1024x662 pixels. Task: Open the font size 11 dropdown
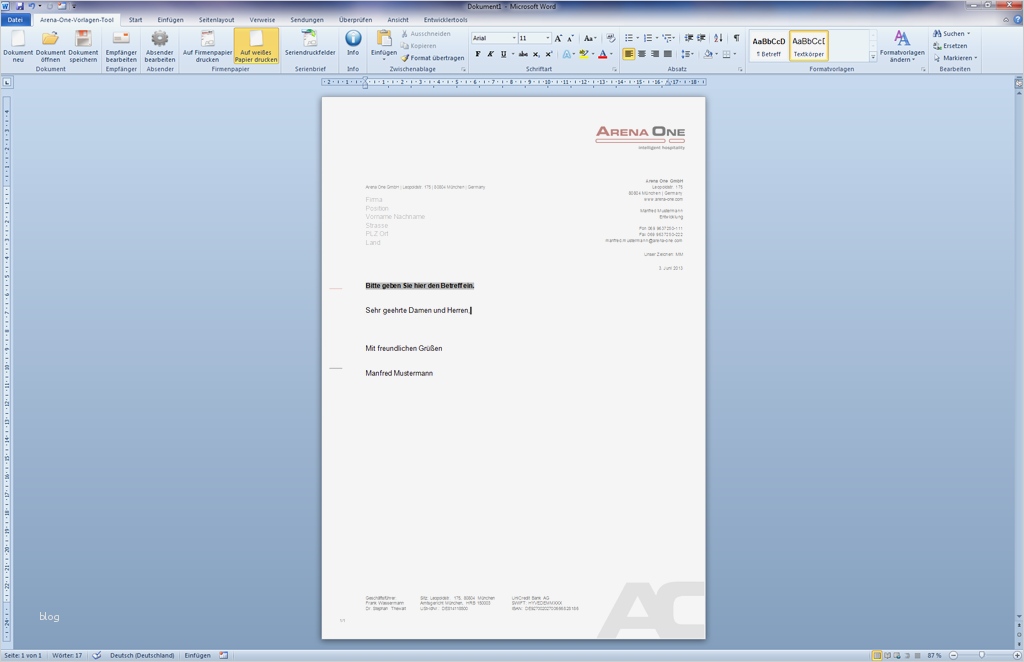pyautogui.click(x=546, y=37)
